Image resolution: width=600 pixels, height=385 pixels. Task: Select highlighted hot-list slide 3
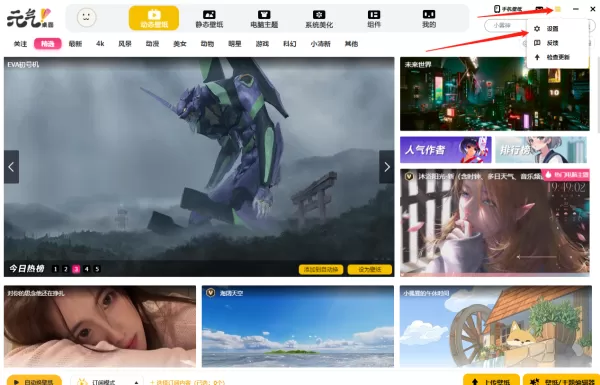(x=76, y=269)
